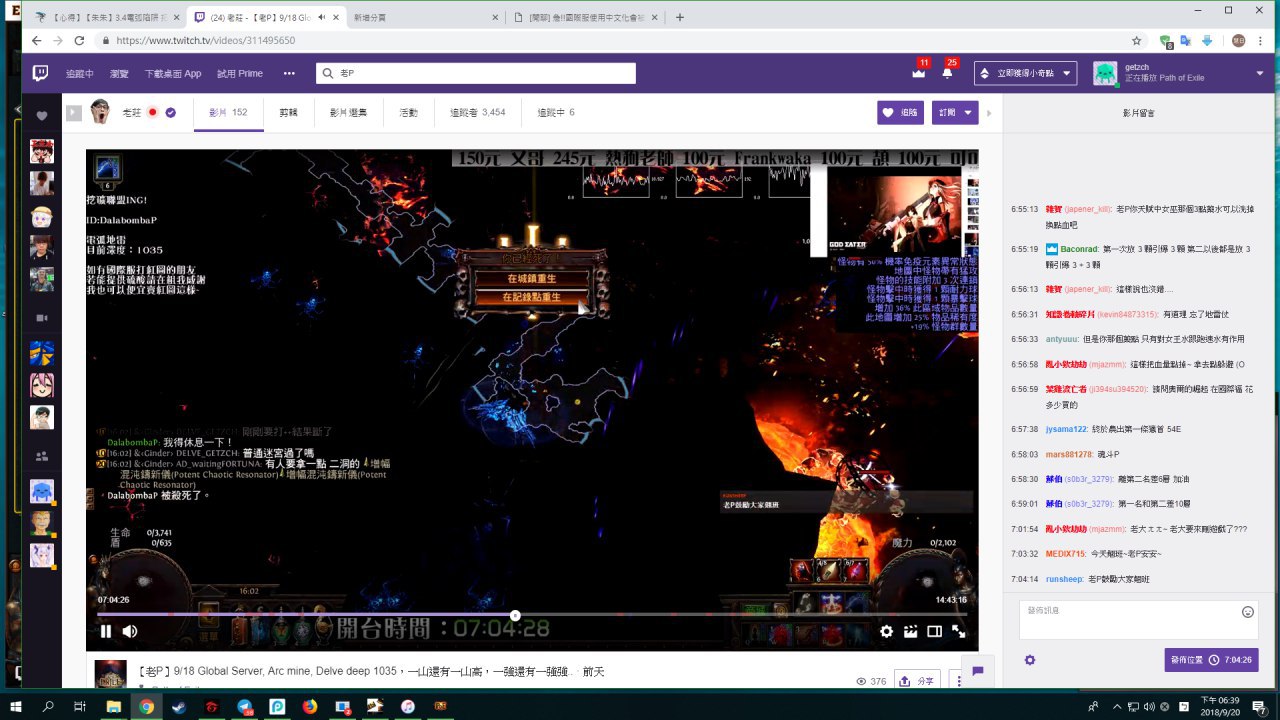Open 追蹤中 6 following tab

tap(555, 113)
